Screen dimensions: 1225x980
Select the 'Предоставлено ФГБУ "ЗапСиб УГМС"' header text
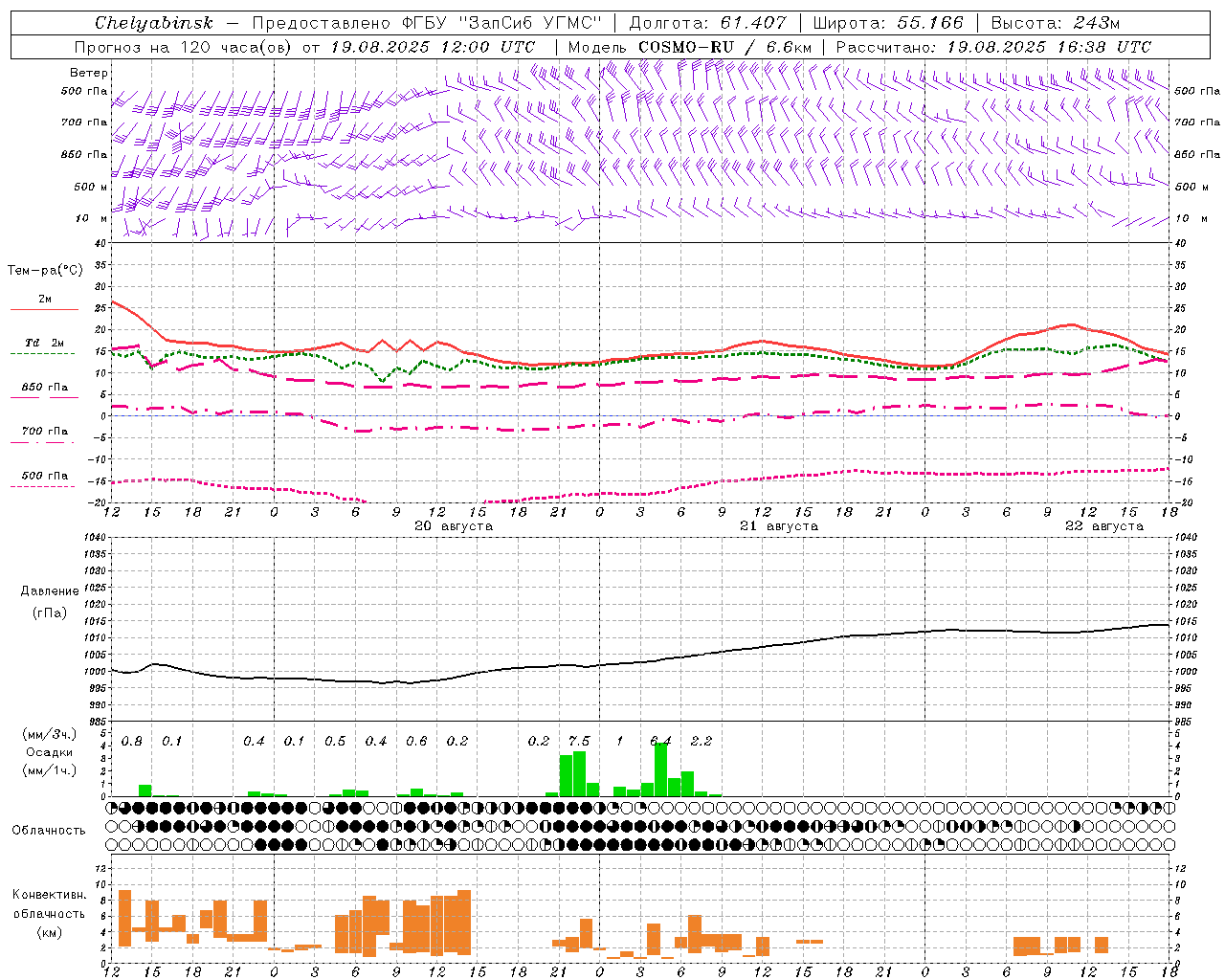426,23
